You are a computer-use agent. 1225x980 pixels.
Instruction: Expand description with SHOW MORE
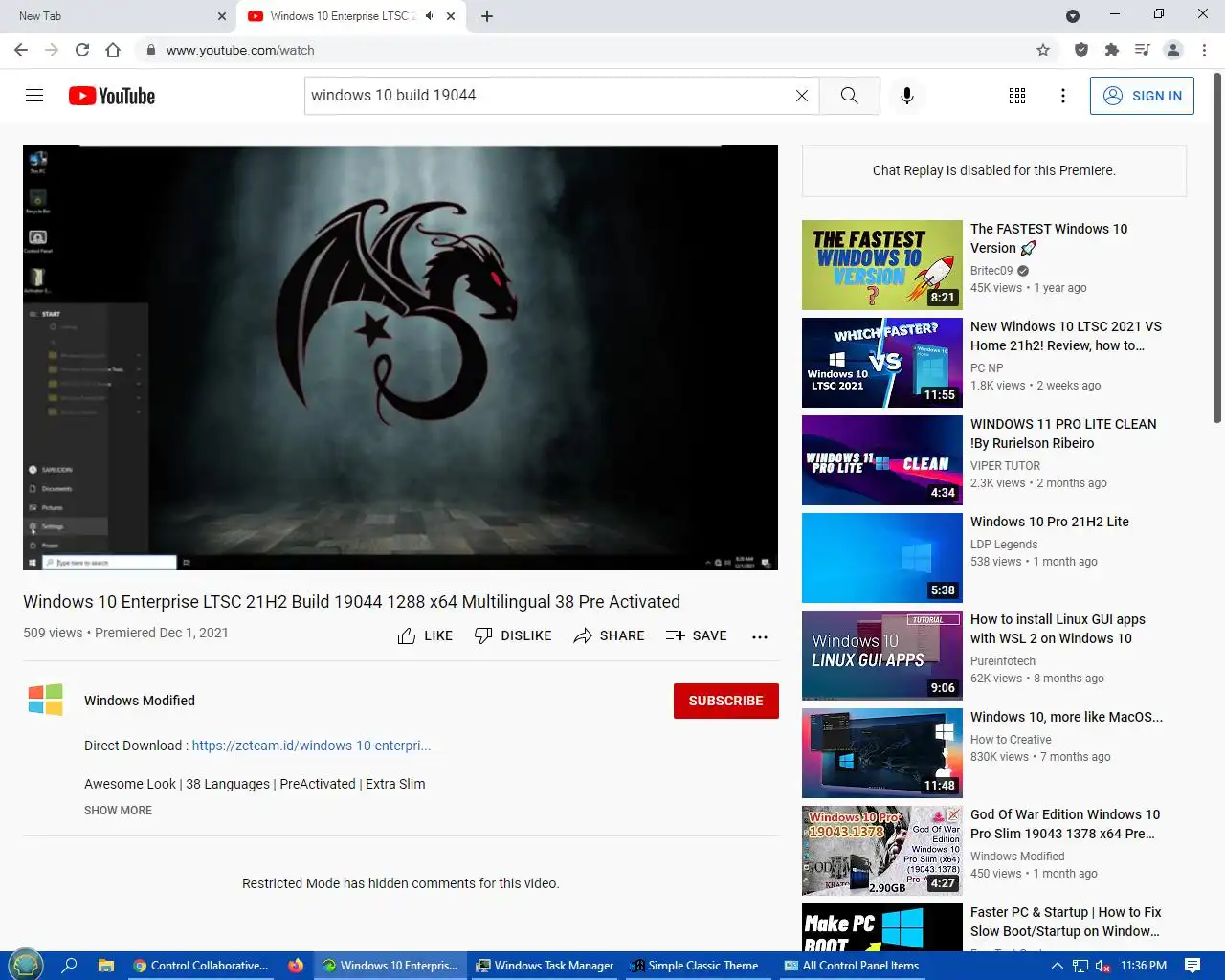[118, 811]
